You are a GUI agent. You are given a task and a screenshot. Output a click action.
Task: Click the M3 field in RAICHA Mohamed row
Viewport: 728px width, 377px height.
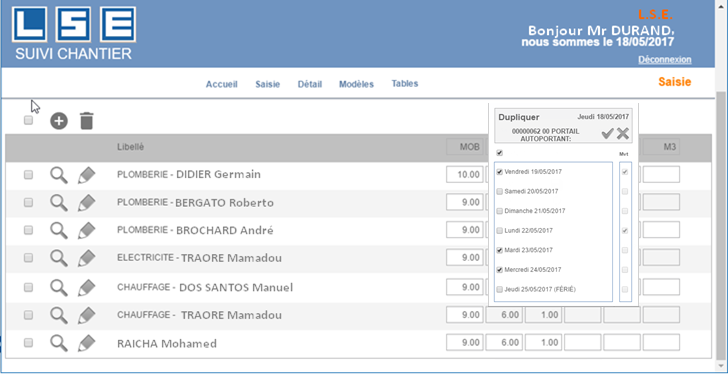[x=662, y=343]
